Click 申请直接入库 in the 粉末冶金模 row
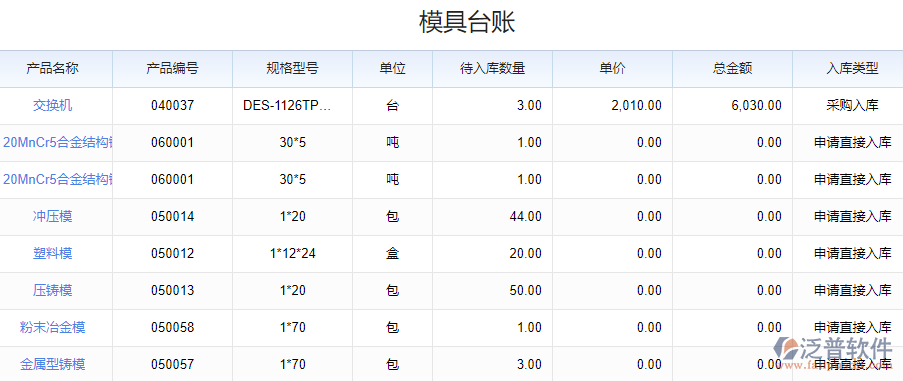Screen dimensions: 903x381 click(x=852, y=327)
